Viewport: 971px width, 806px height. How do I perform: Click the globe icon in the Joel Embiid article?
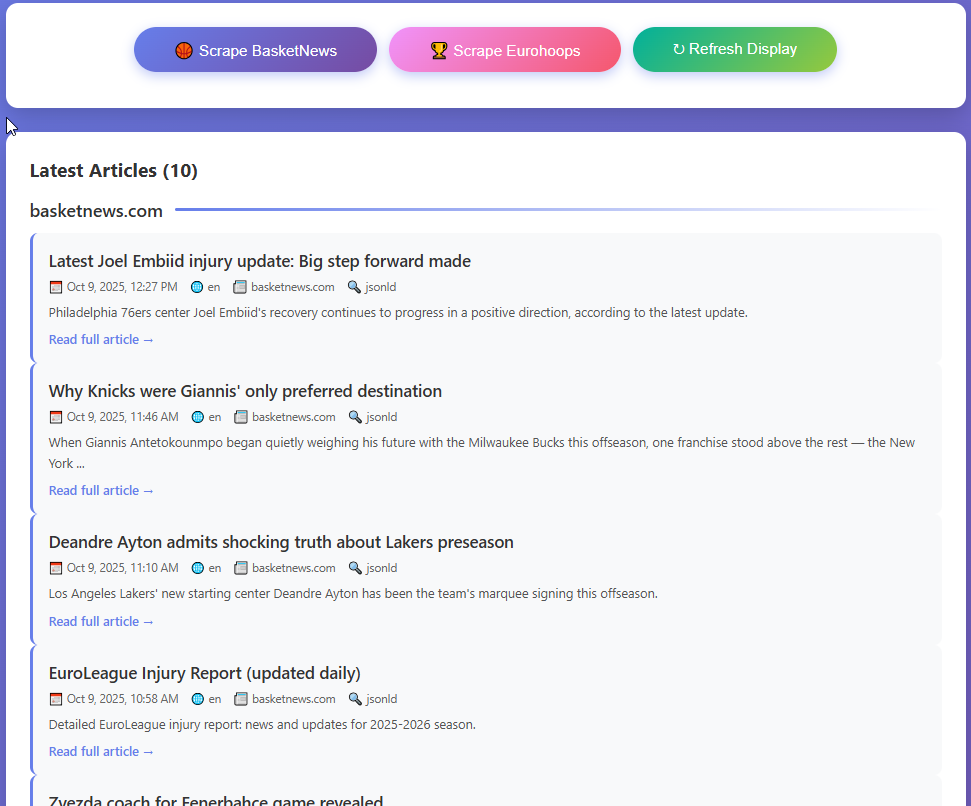pos(197,287)
